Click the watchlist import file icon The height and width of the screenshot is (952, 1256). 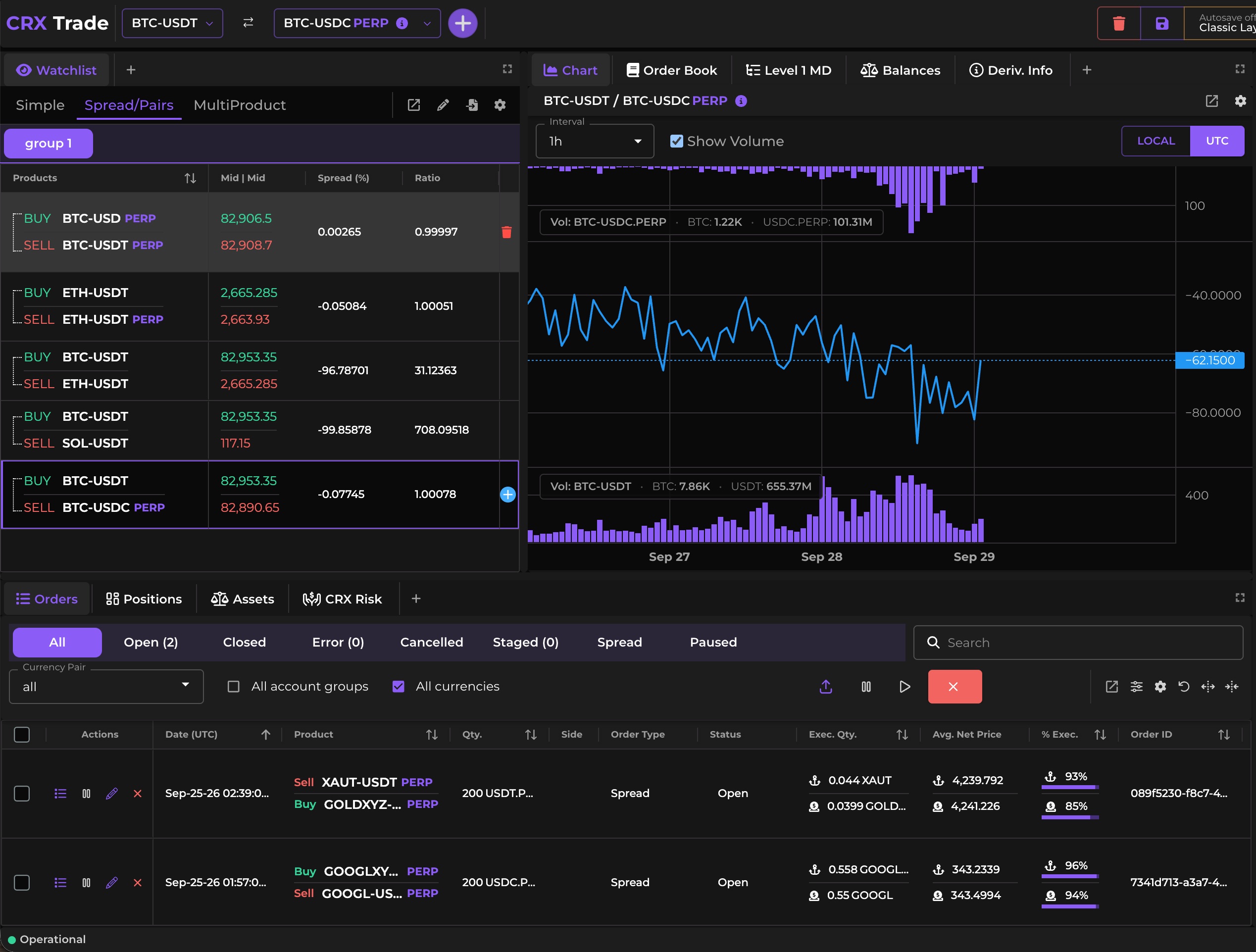pos(472,105)
